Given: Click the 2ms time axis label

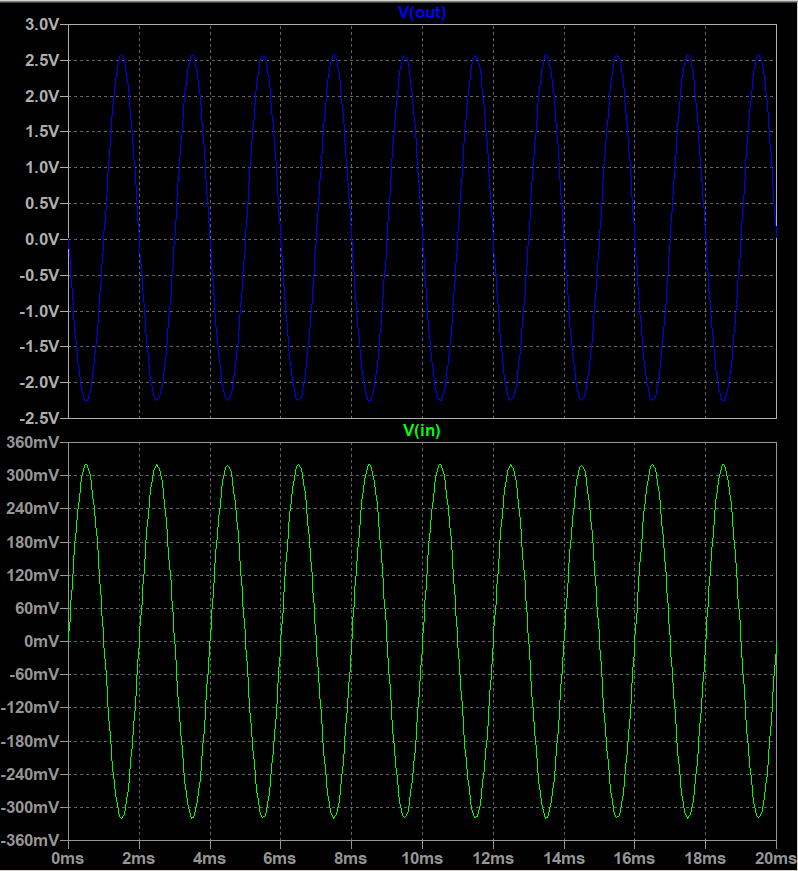Looking at the screenshot, I should pos(138,859).
